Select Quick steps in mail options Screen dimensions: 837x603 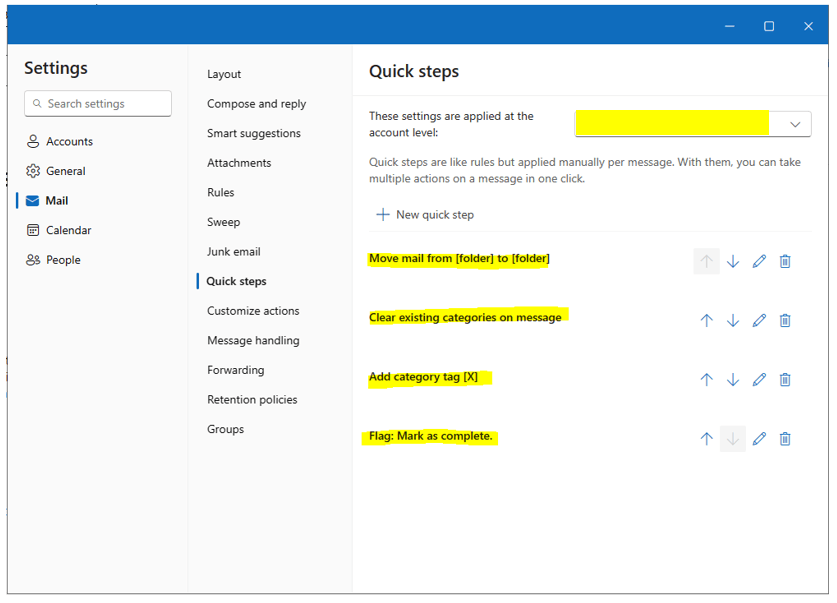tap(236, 281)
